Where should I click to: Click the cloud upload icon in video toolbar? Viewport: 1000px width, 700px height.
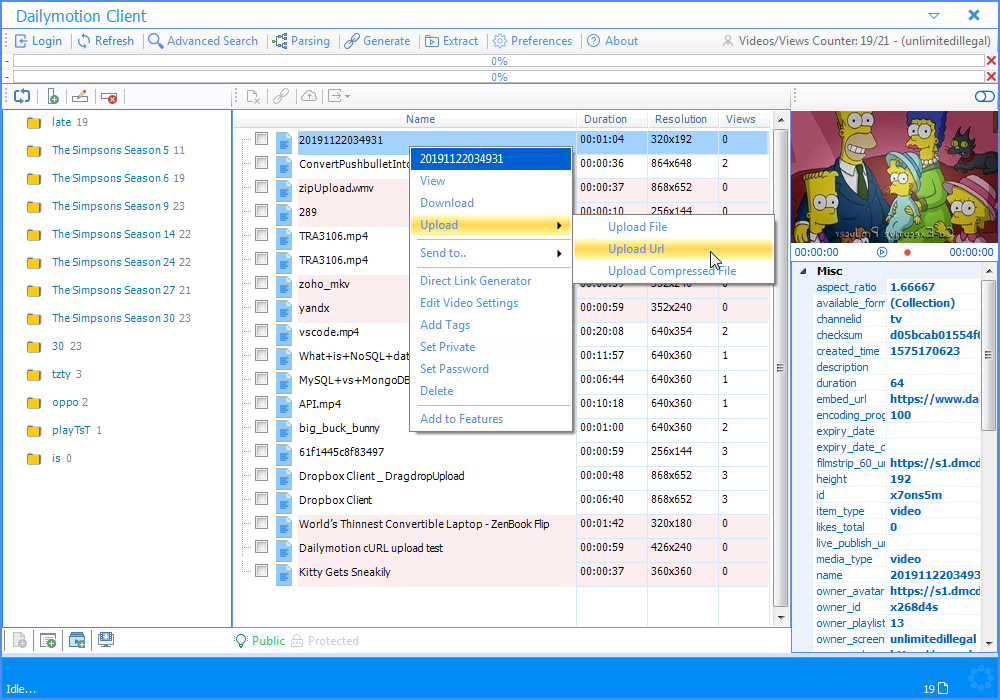(309, 96)
